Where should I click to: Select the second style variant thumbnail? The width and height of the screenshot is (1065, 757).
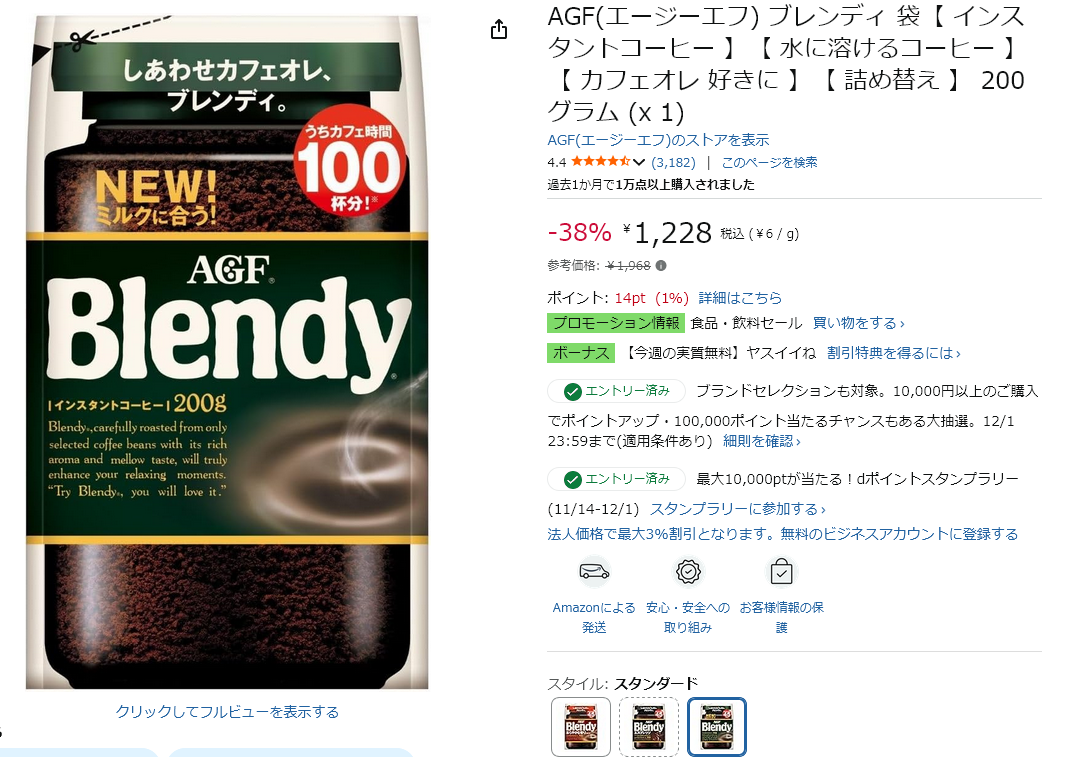(x=649, y=726)
